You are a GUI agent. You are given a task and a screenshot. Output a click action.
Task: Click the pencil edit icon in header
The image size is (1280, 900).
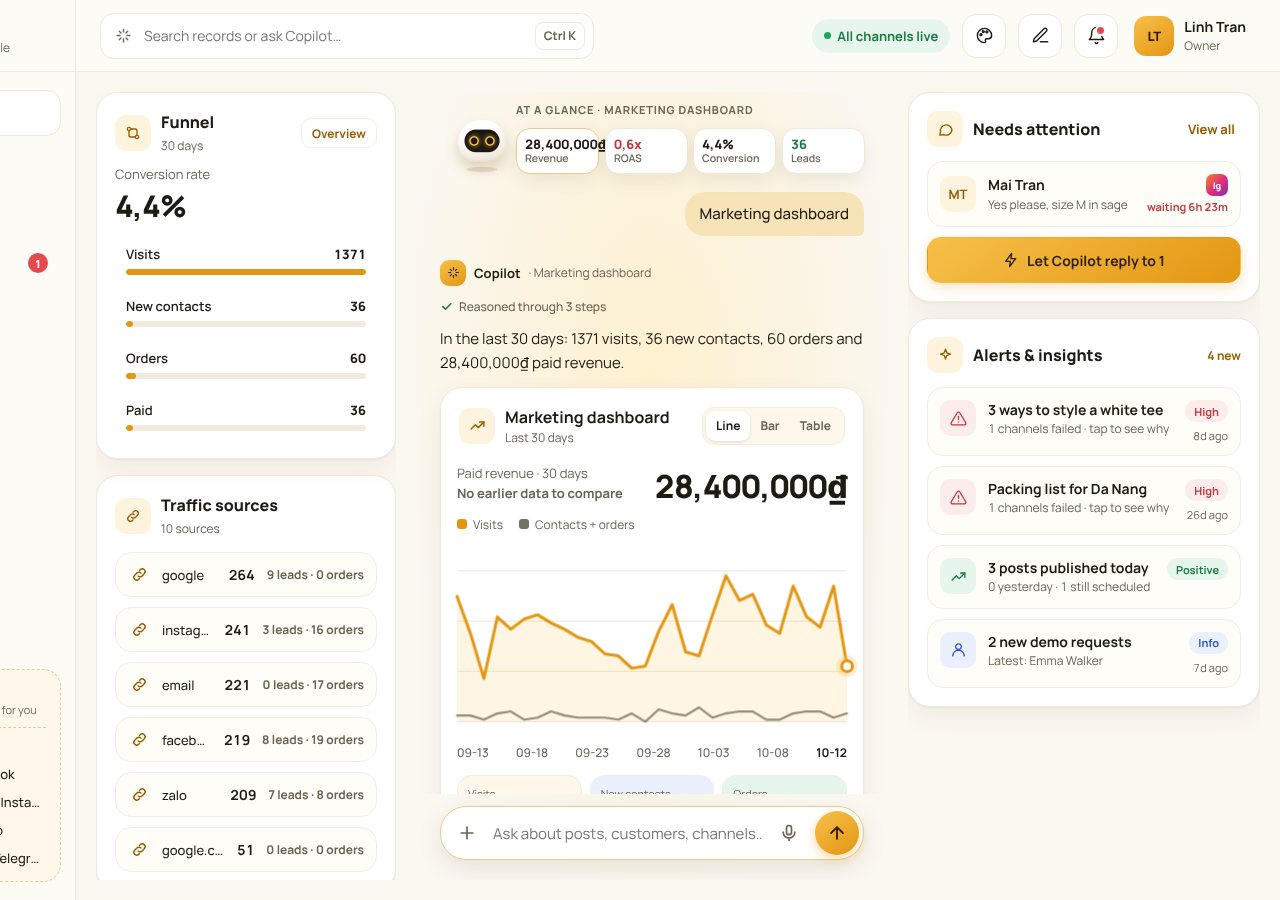[x=1040, y=36]
